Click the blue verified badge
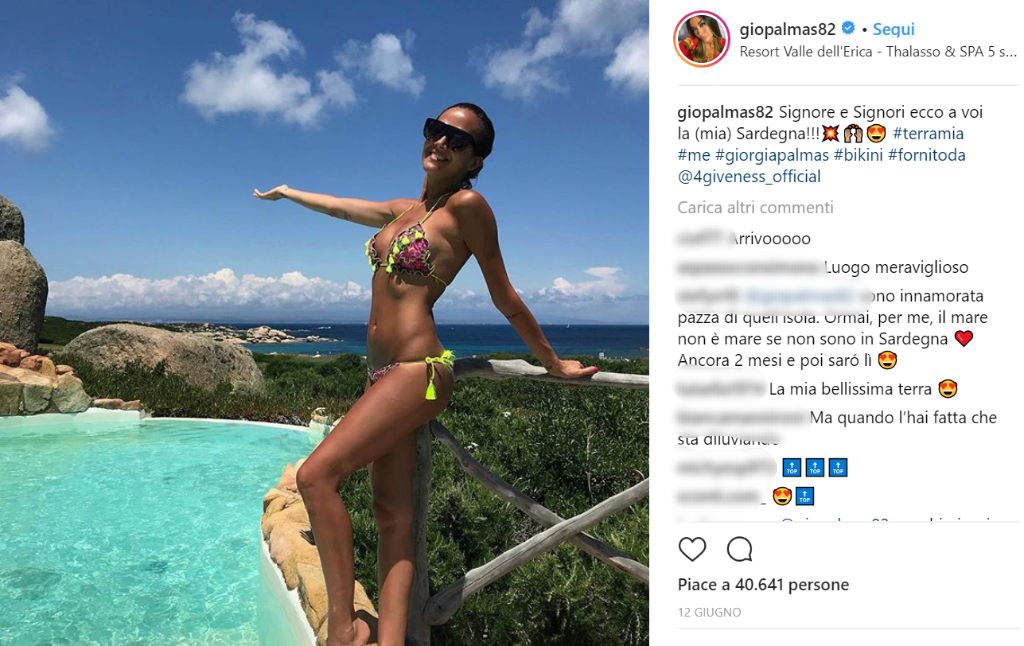1024x646 pixels. 848,28
